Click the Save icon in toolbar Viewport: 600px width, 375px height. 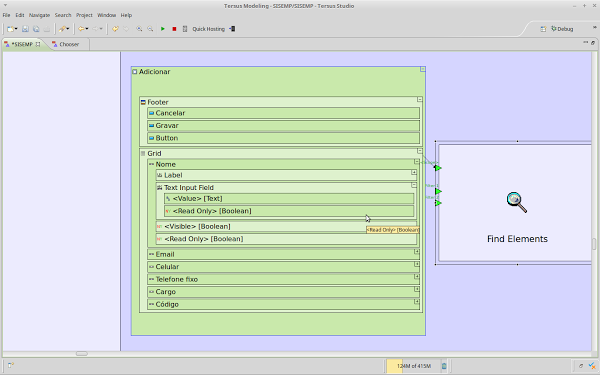click(x=25, y=29)
